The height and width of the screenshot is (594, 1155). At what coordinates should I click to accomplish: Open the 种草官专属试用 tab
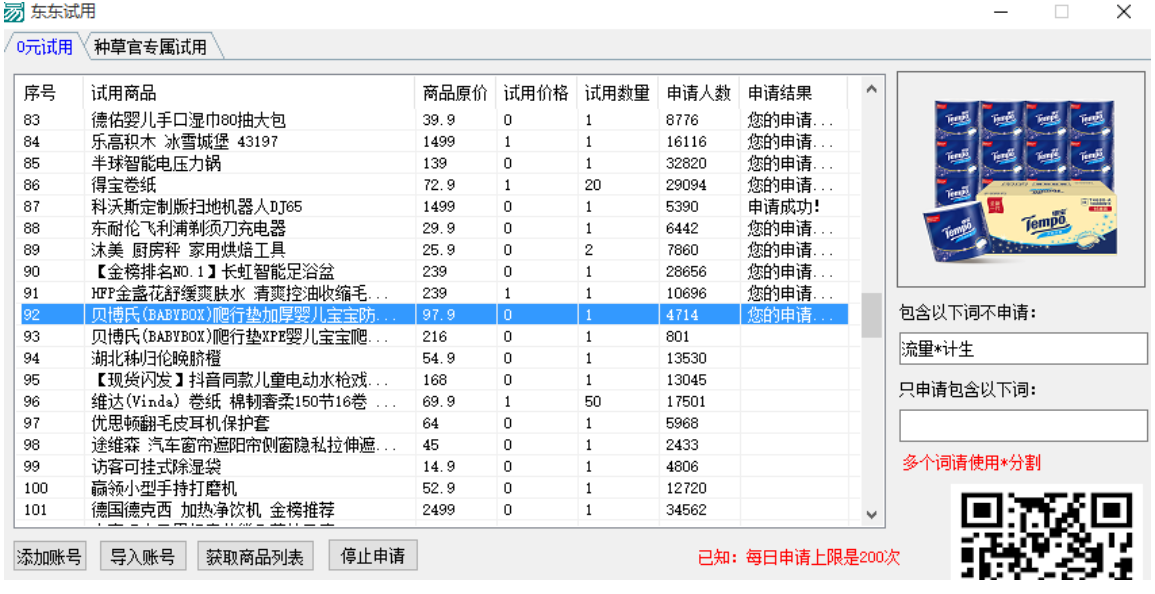[x=150, y=47]
